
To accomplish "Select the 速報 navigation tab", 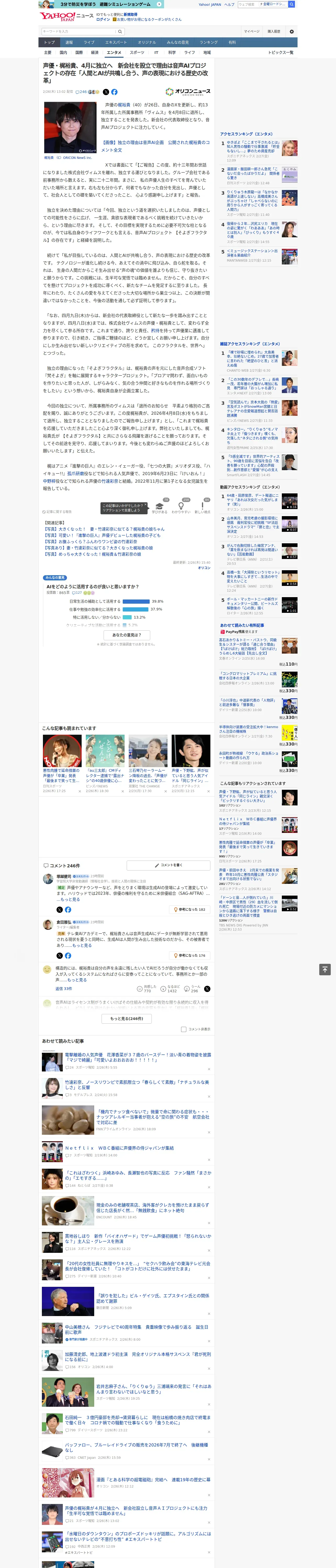I will (x=69, y=43).
